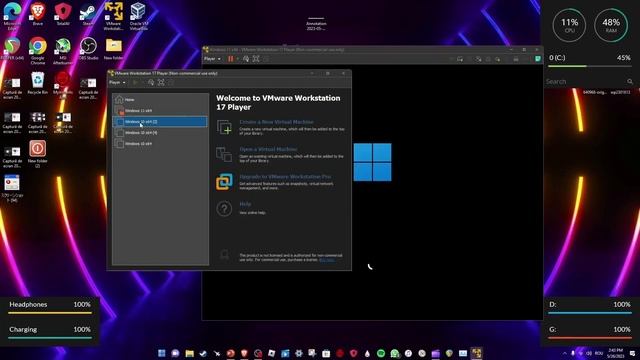This screenshot has height=360, width=640.
Task: Click Send Ctrl+Alt+Del icon in front Player window
Action: click(151, 82)
